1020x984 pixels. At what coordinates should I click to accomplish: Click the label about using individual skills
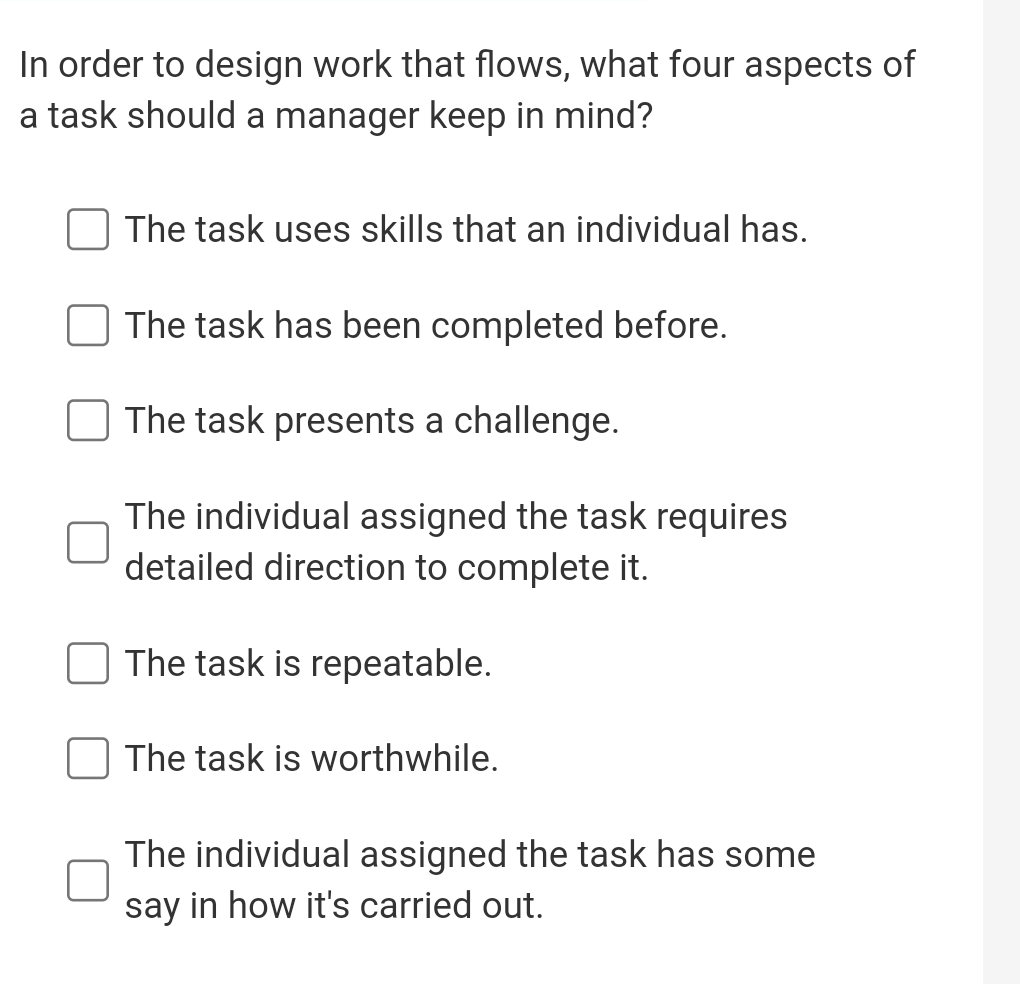coord(467,229)
